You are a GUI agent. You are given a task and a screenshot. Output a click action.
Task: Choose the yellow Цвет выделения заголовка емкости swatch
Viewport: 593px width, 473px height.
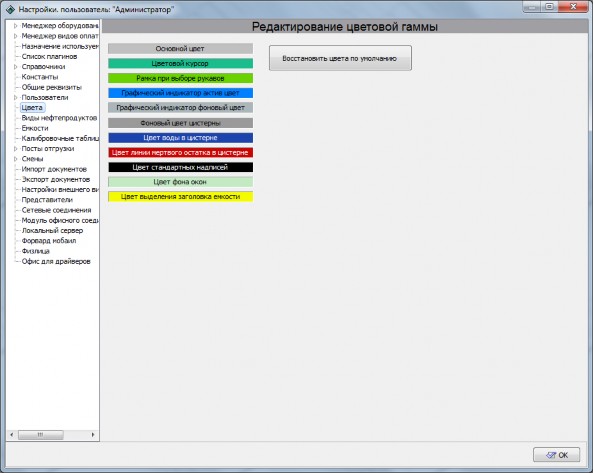click(x=180, y=197)
